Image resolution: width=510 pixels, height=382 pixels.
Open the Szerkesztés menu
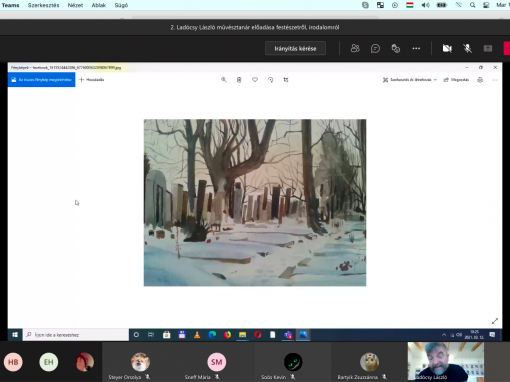click(43, 5)
